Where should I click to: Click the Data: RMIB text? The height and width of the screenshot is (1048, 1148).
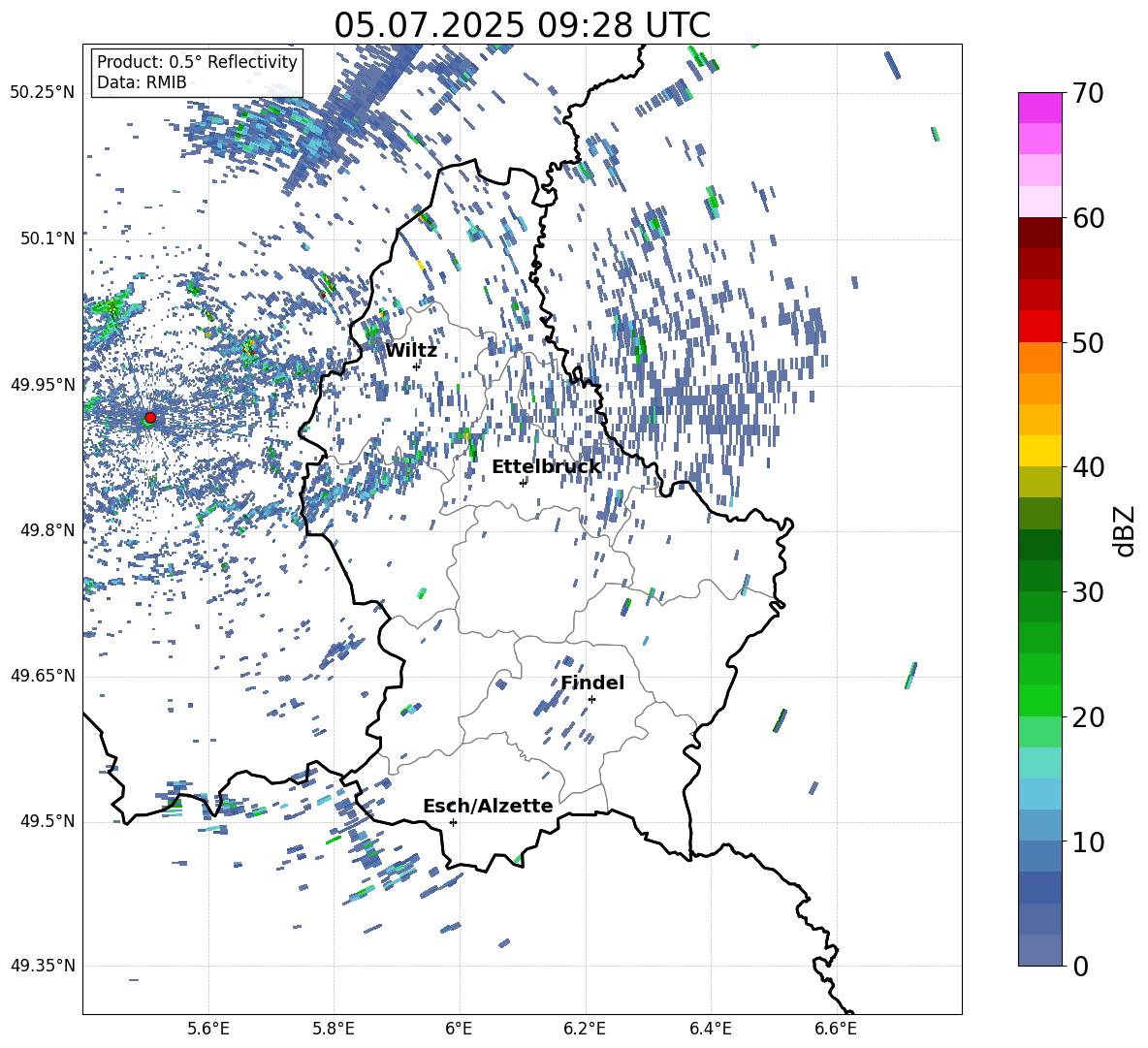tap(142, 82)
